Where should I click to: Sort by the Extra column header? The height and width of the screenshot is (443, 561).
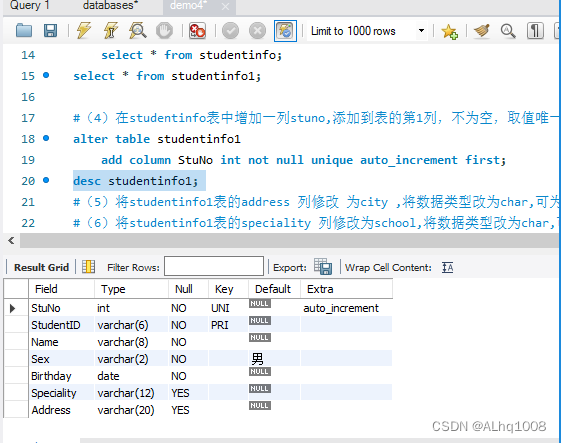(x=346, y=289)
